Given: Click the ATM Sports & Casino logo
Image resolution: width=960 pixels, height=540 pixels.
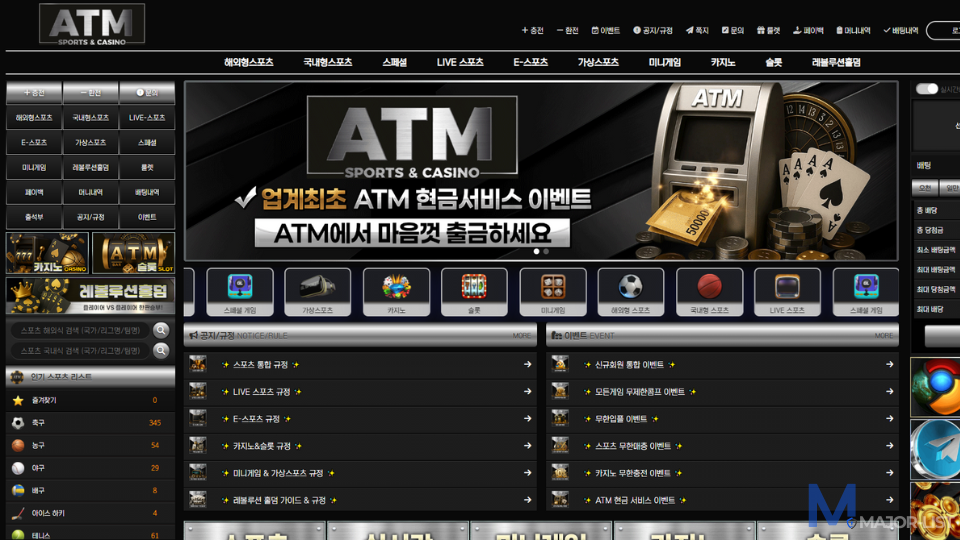Looking at the screenshot, I should (92, 24).
